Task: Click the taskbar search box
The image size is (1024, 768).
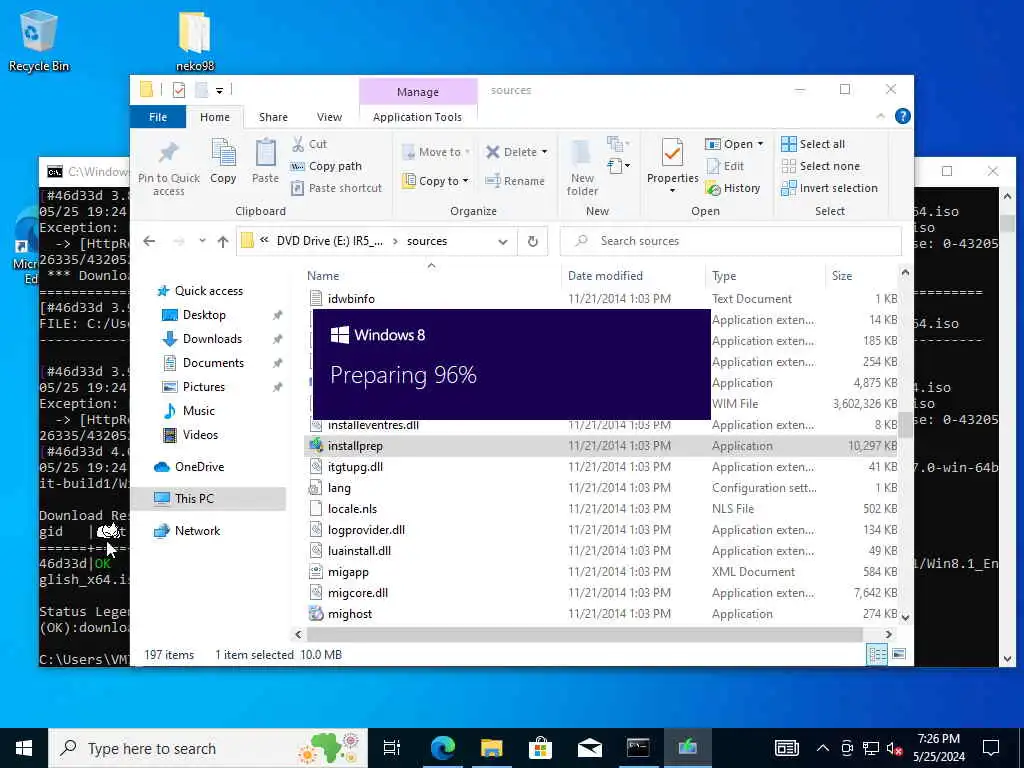Action: coord(208,748)
